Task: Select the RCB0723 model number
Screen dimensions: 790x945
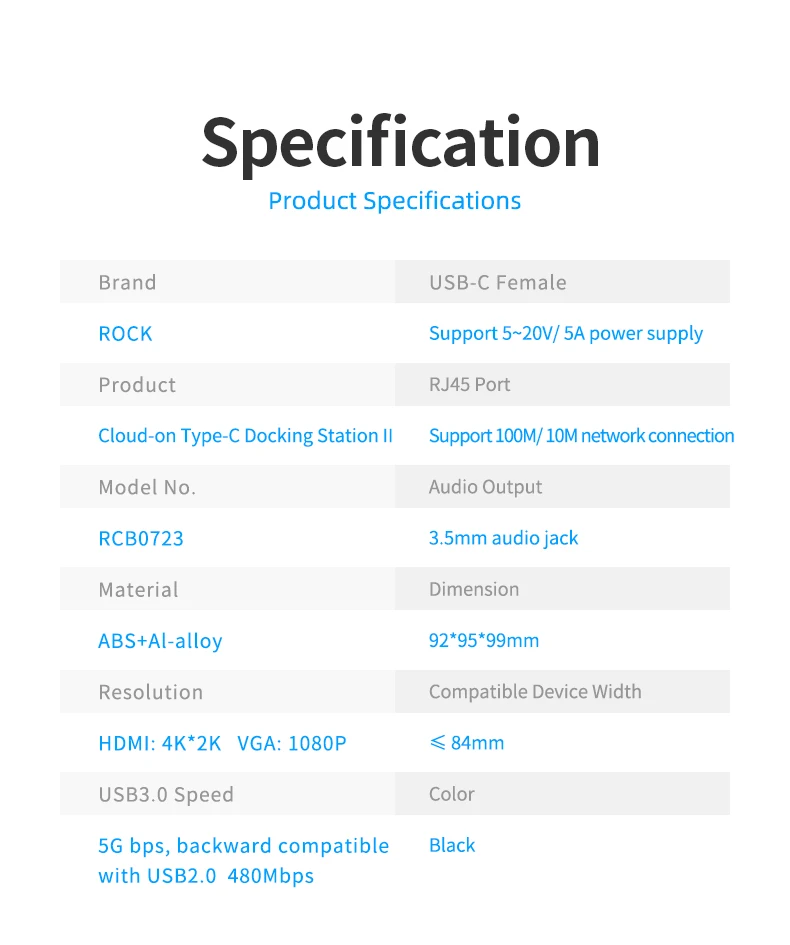Action: 141,538
